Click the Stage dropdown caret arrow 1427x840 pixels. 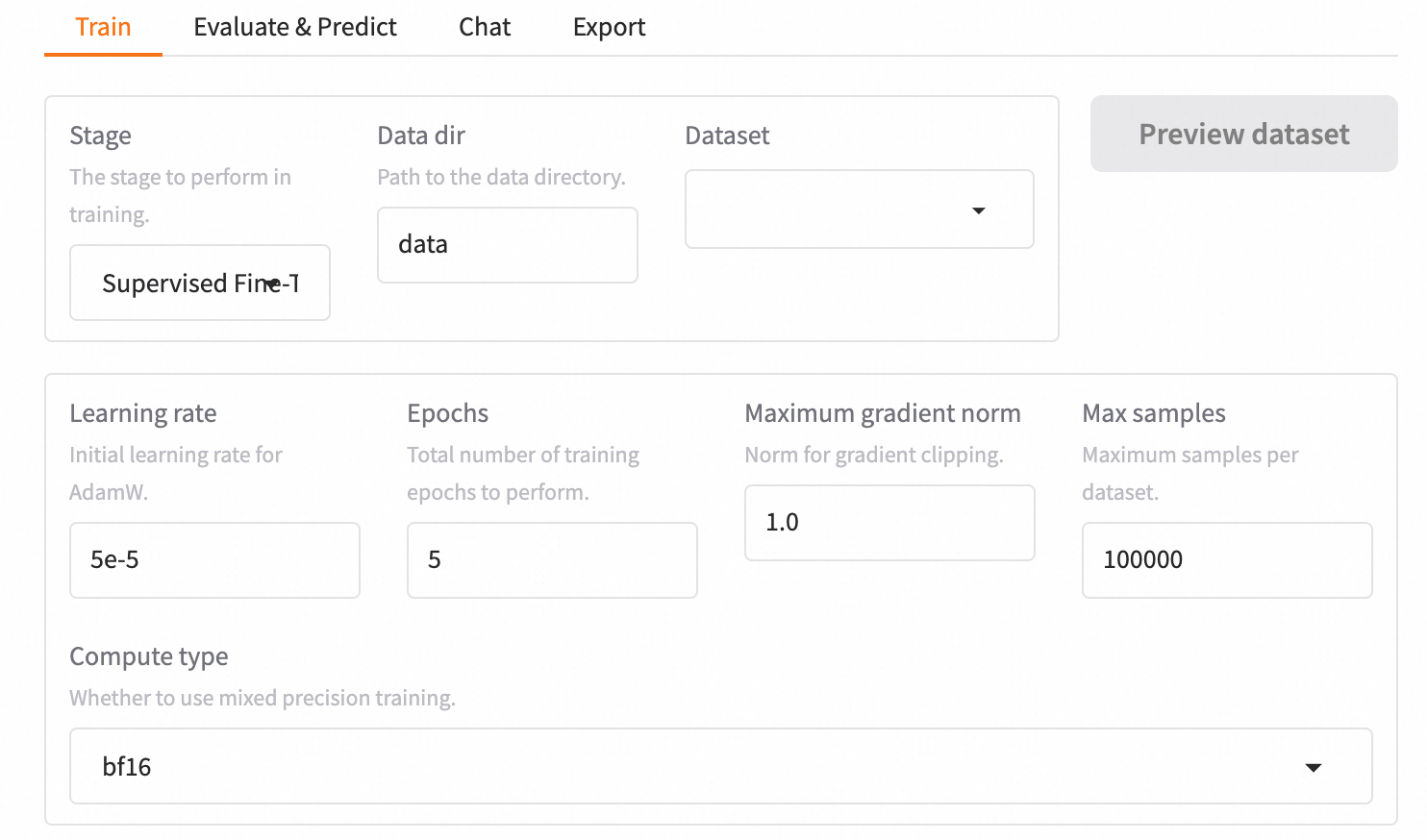tap(273, 284)
